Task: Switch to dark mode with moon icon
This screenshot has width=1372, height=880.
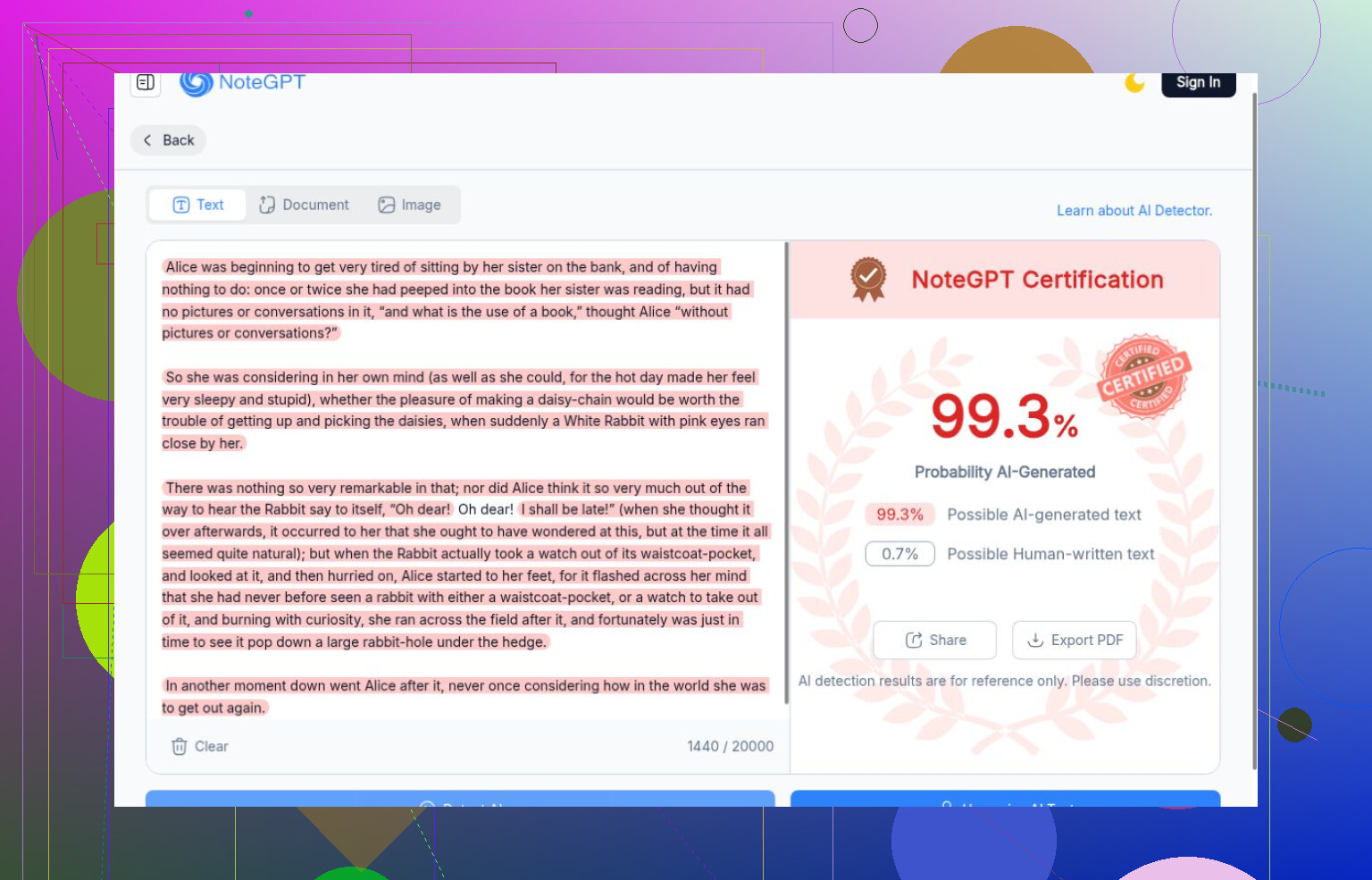Action: (1134, 83)
